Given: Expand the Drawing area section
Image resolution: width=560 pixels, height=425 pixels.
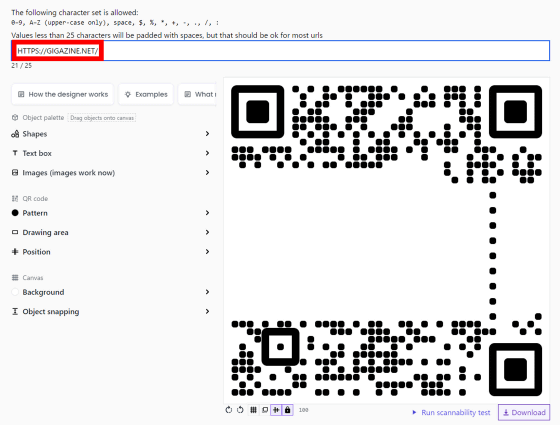Looking at the screenshot, I should click(111, 232).
